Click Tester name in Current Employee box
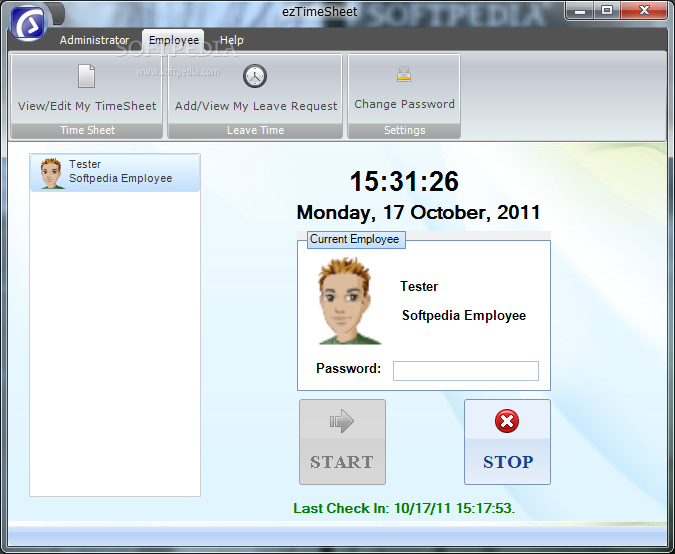 point(419,286)
